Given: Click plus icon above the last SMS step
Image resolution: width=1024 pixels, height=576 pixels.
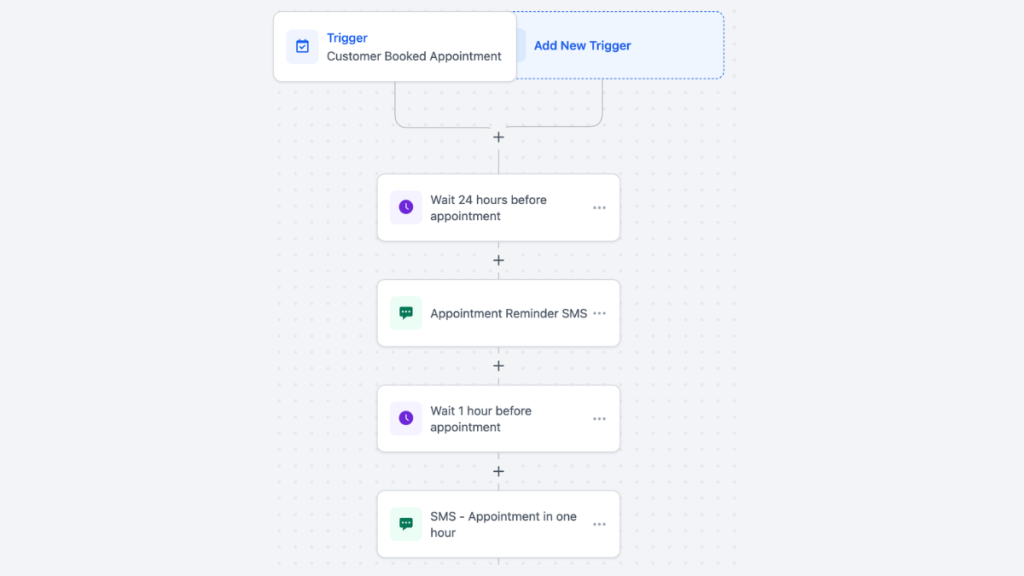Looking at the screenshot, I should [498, 471].
